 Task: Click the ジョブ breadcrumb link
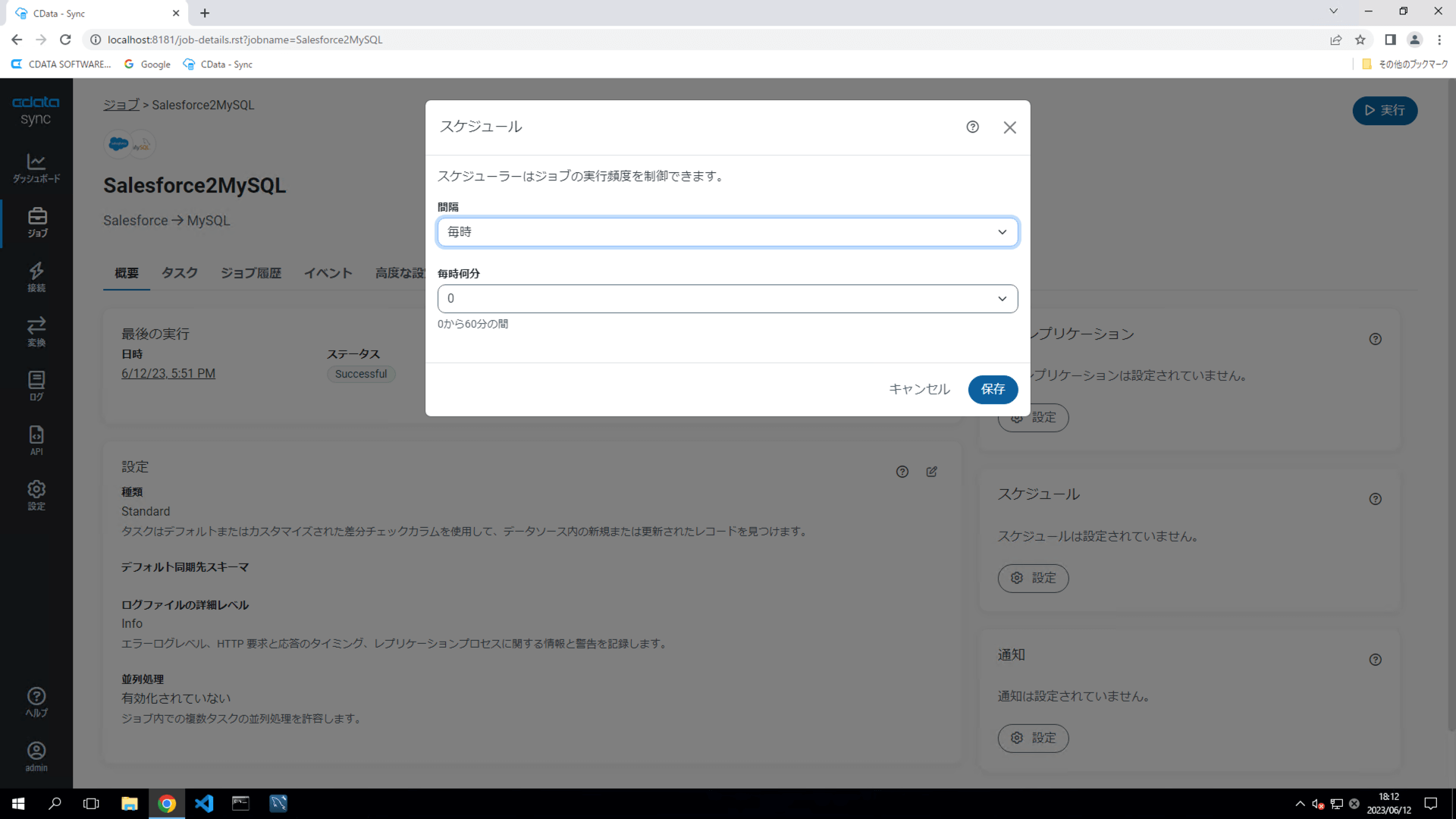pyautogui.click(x=121, y=105)
